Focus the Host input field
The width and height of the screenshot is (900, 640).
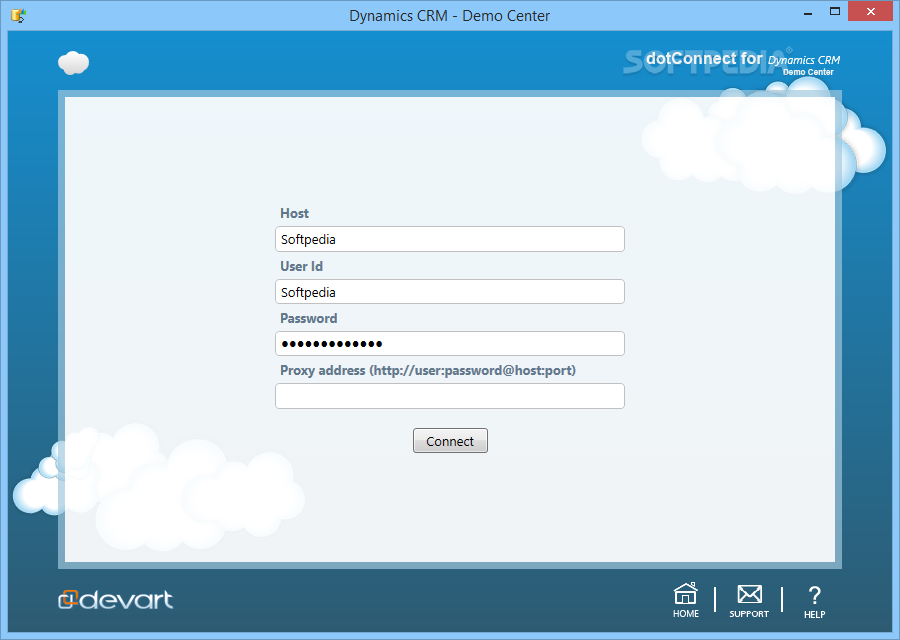pyautogui.click(x=449, y=239)
